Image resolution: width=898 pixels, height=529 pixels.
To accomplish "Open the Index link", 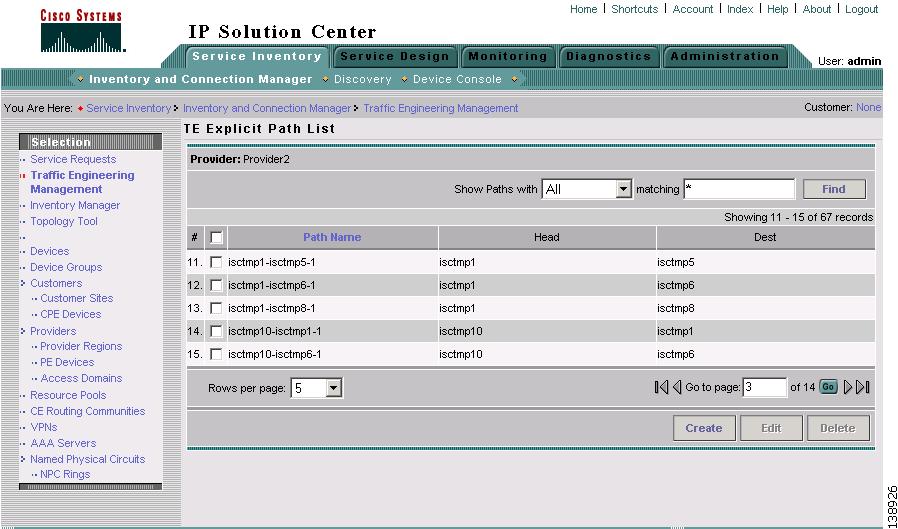I will 740,9.
